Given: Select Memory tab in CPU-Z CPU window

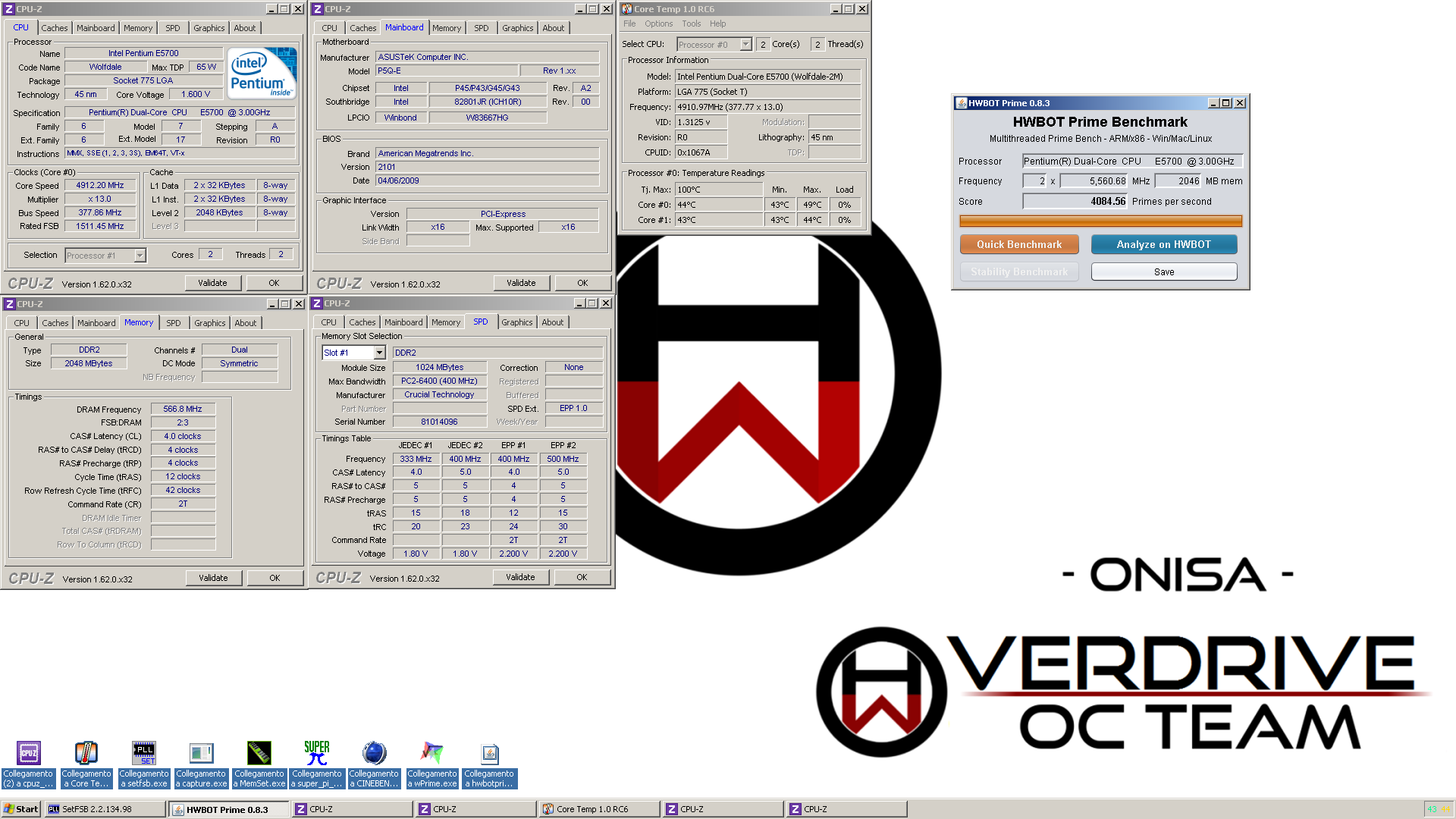Looking at the screenshot, I should 138,28.
